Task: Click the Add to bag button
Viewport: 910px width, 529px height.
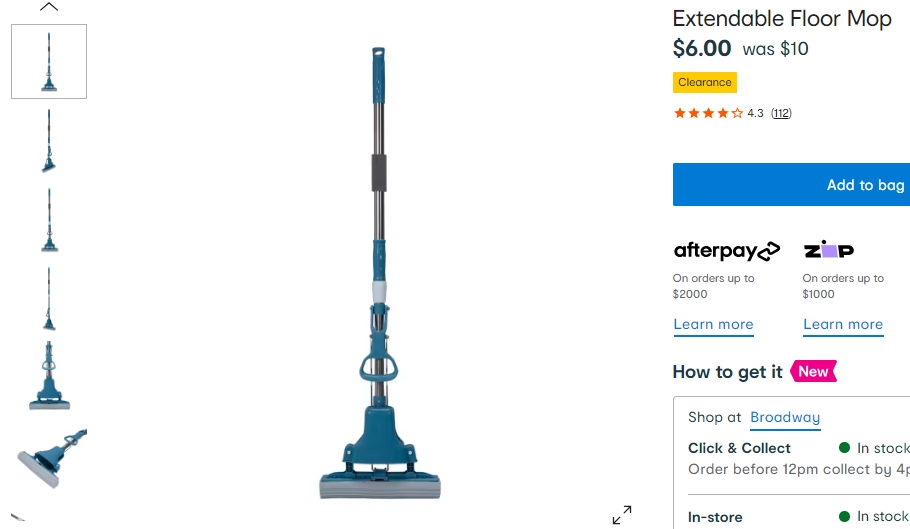Action: click(x=792, y=184)
